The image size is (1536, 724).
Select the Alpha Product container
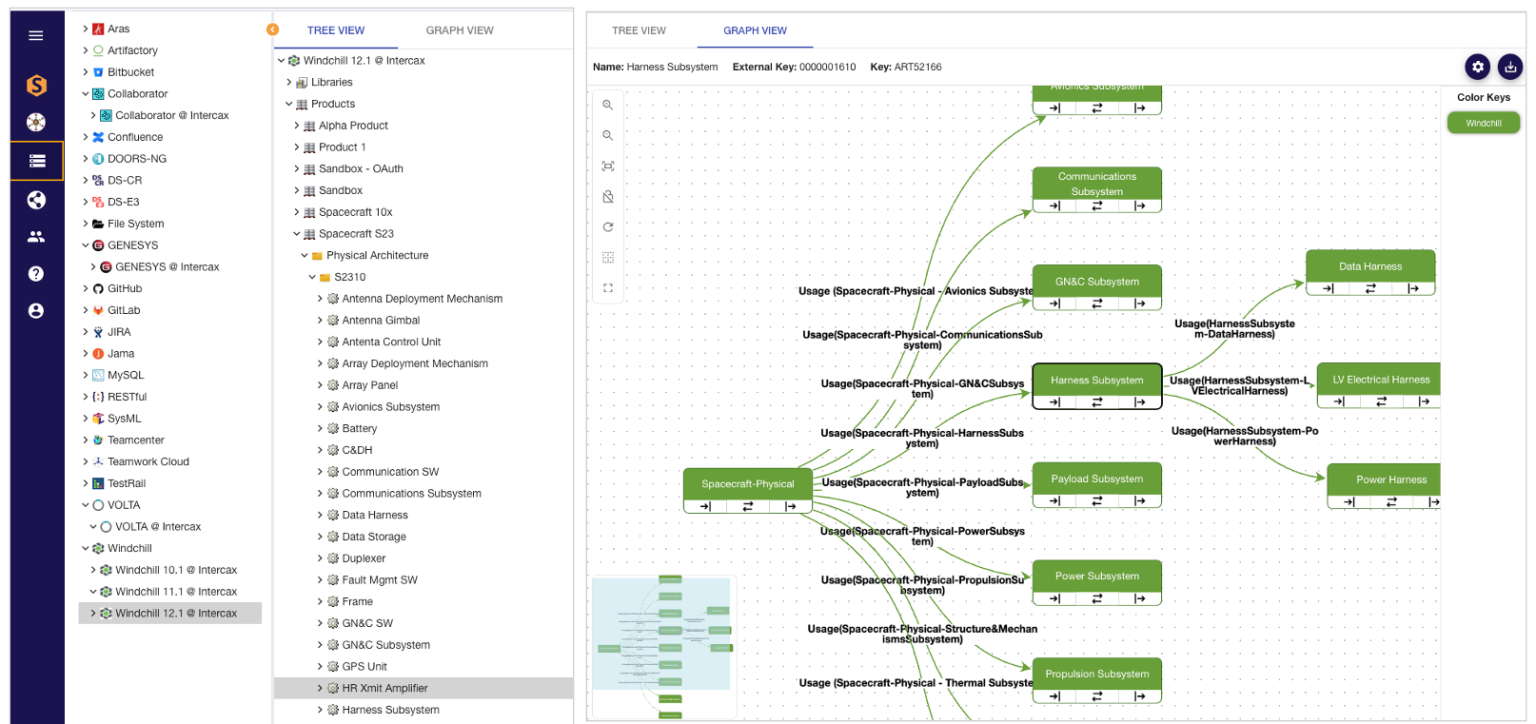pyautogui.click(x=353, y=125)
